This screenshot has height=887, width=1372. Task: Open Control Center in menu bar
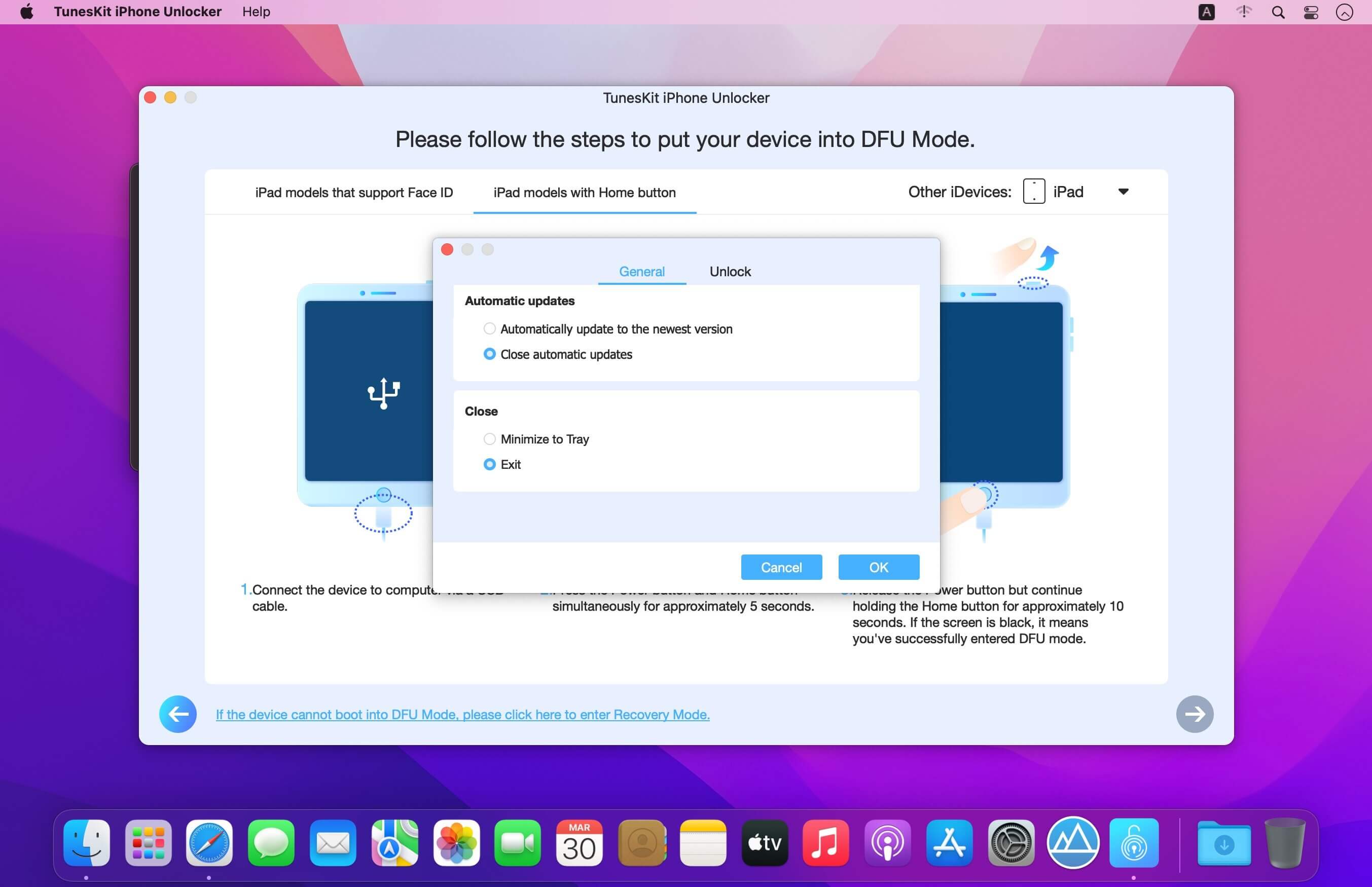pos(1311,12)
